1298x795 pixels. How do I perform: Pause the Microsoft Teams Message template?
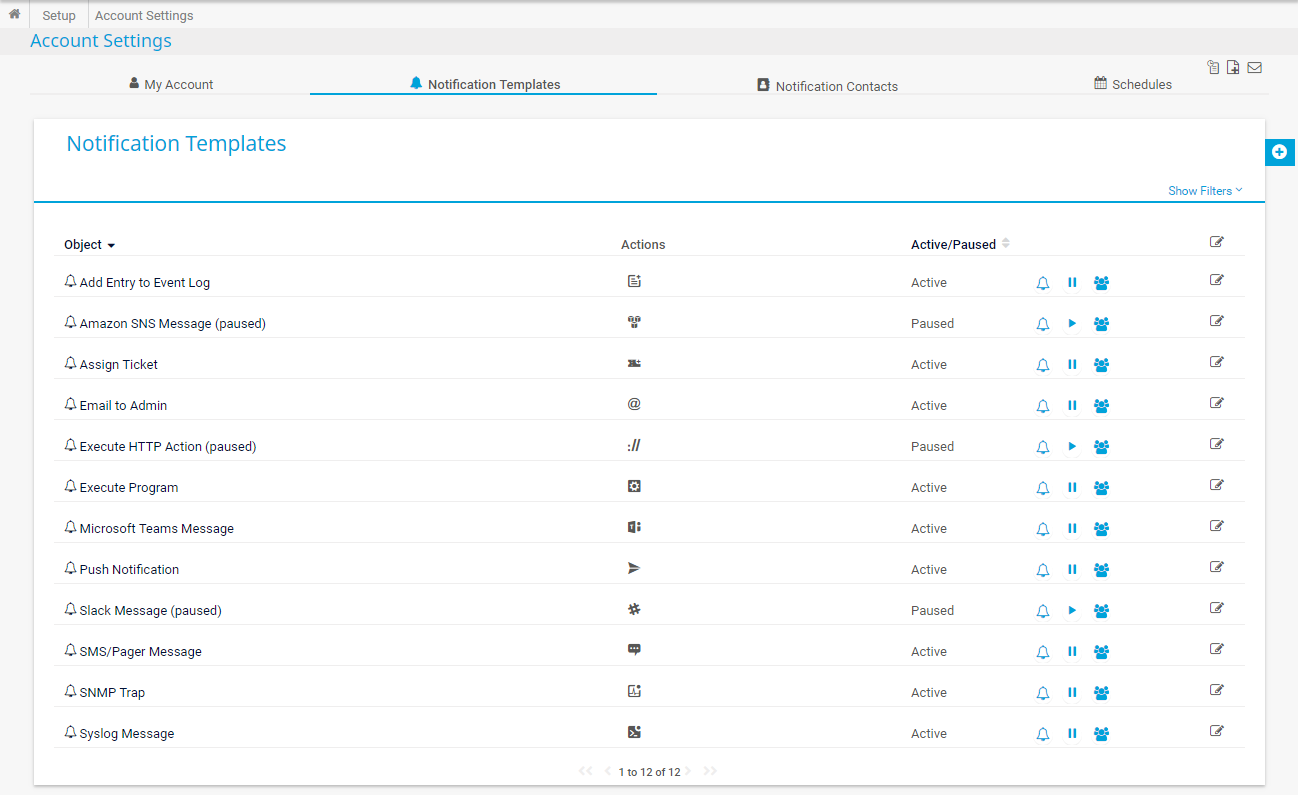point(1072,528)
